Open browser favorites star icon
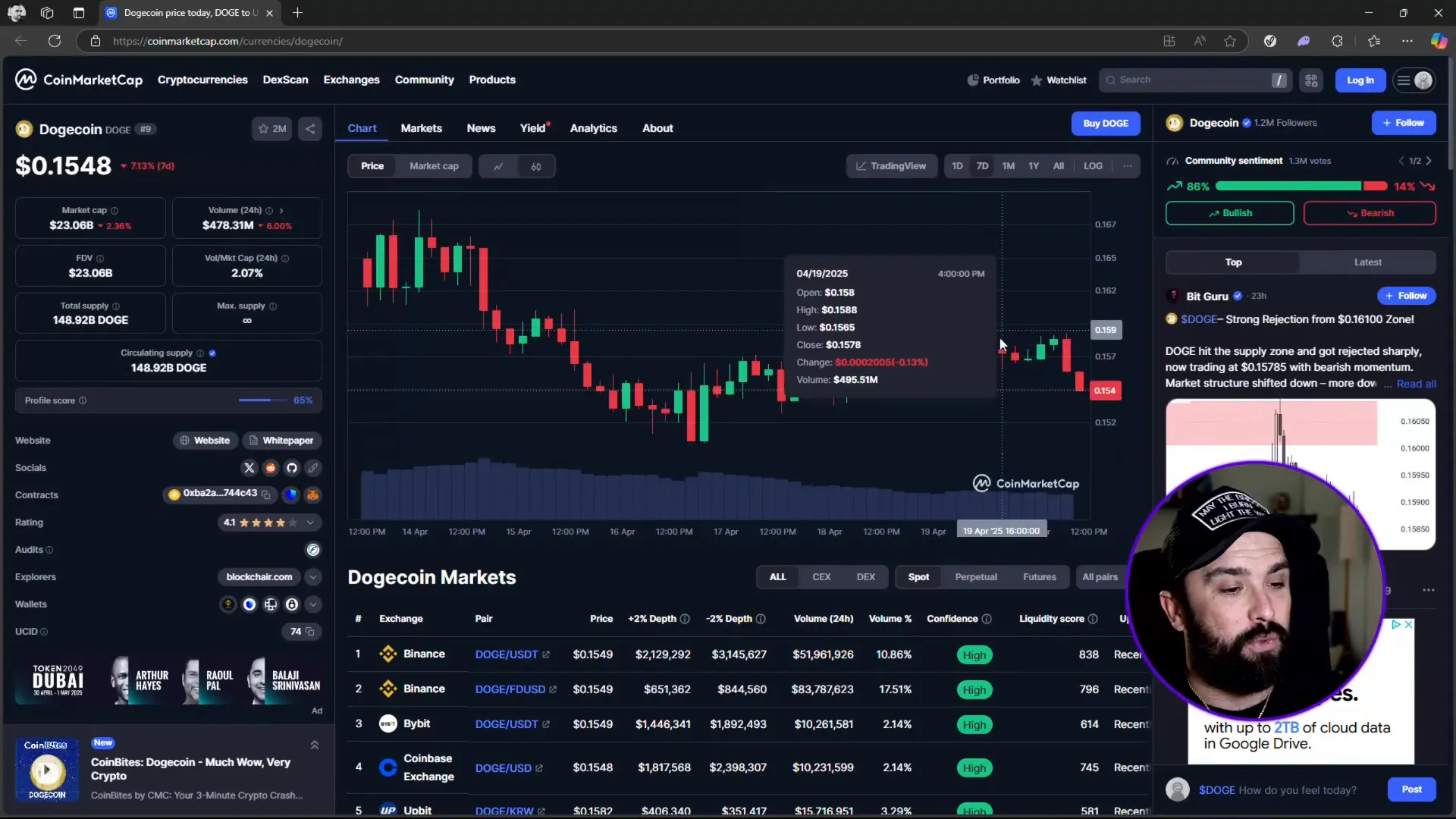Screen dimensions: 1456x819 [x=1230, y=41]
